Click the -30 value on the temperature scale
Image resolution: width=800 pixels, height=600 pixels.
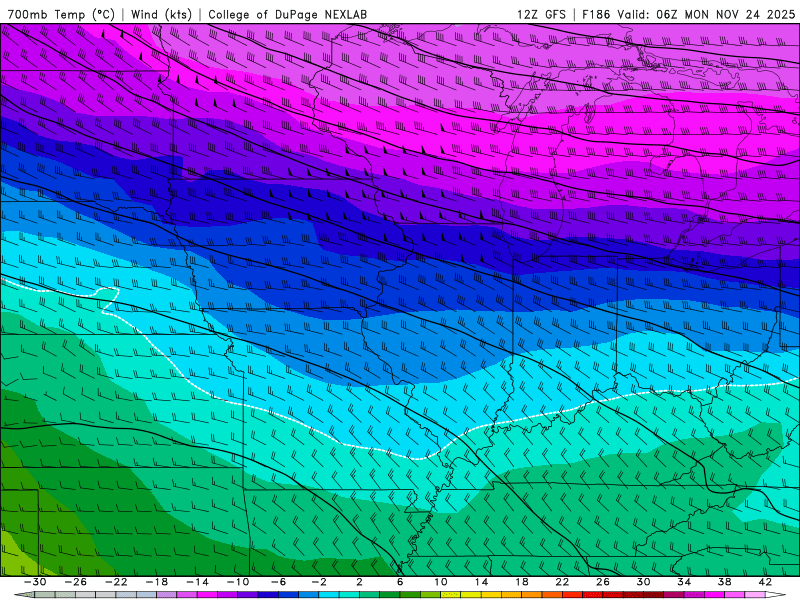tap(35, 582)
